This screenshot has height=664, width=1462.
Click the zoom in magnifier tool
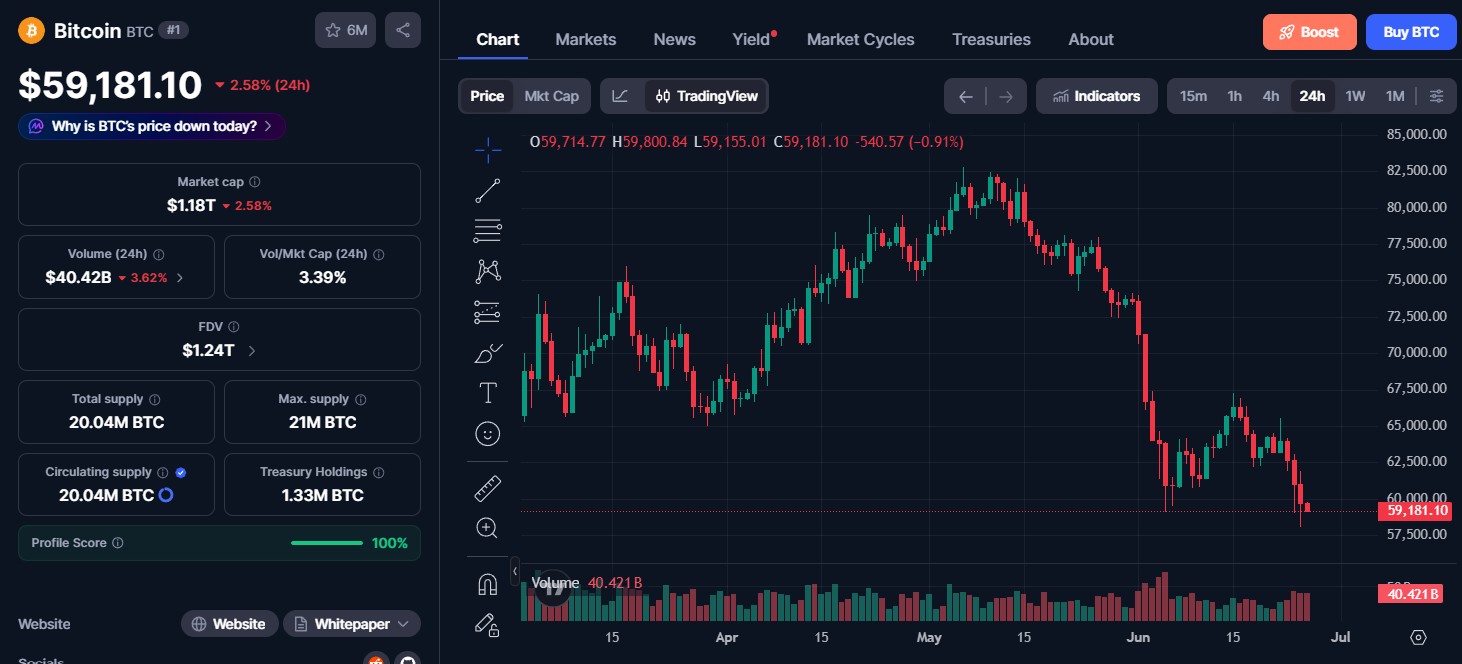(488, 528)
